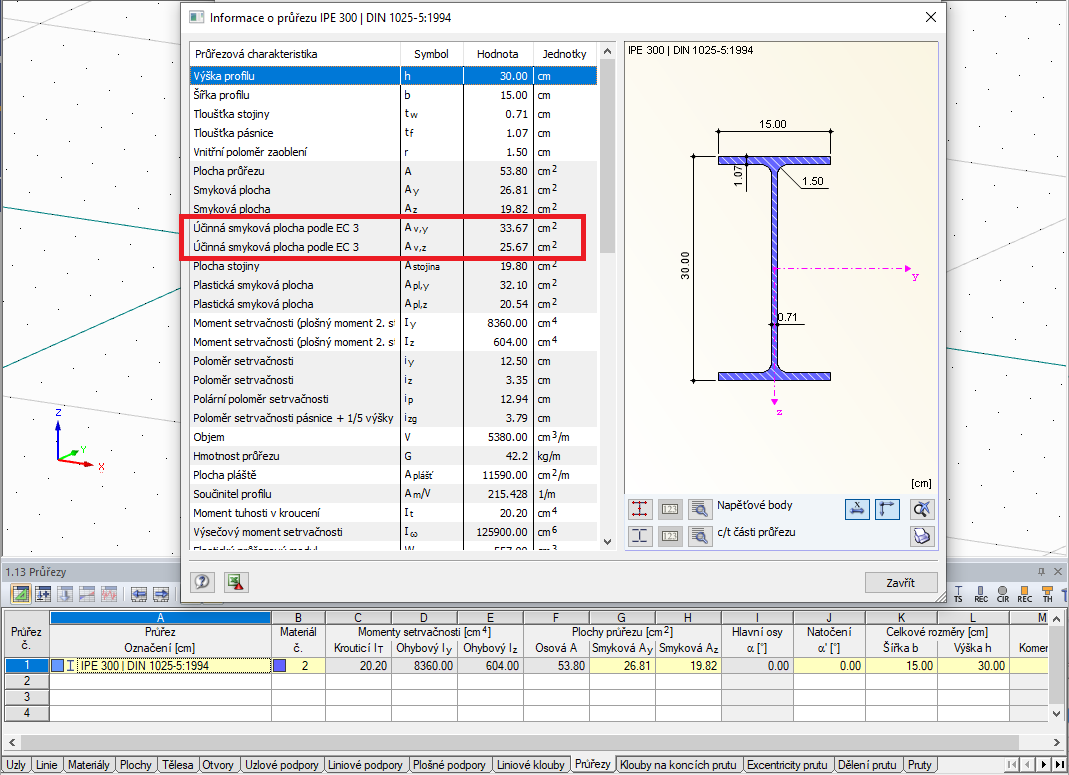Click first table toolbar icon in Průřezy

click(20, 594)
